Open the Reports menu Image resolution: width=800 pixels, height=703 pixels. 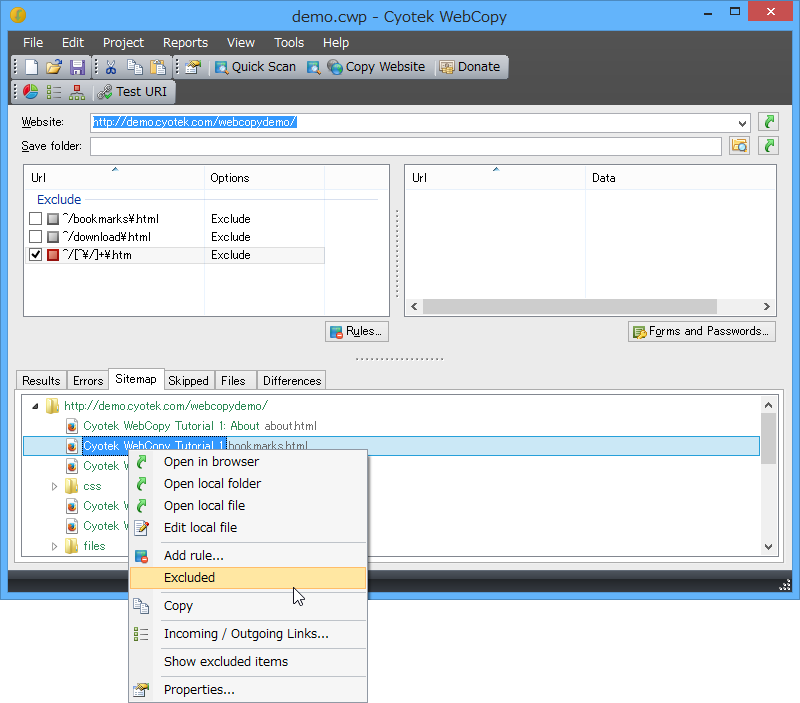(185, 43)
